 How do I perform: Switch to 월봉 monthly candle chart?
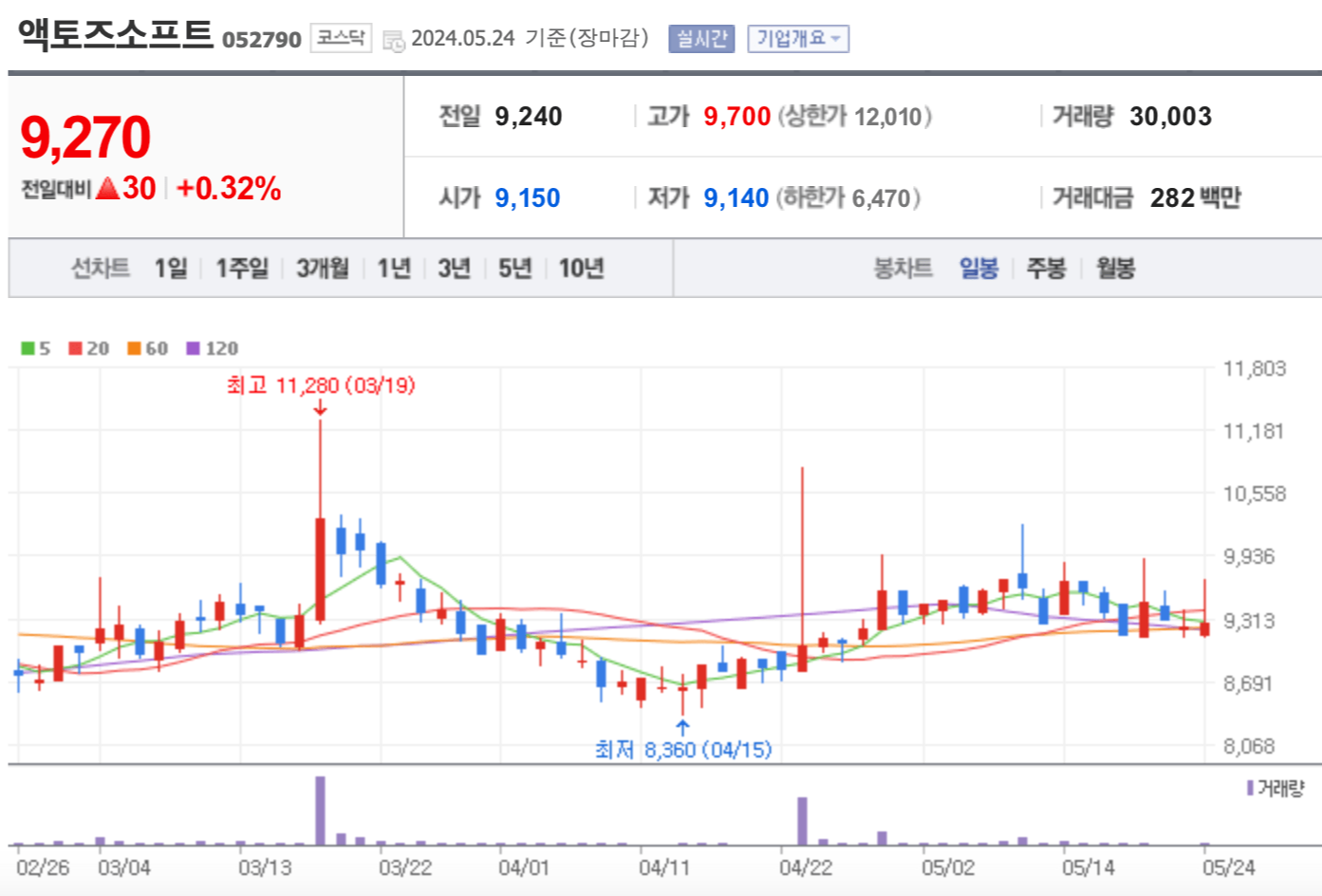(x=1116, y=269)
